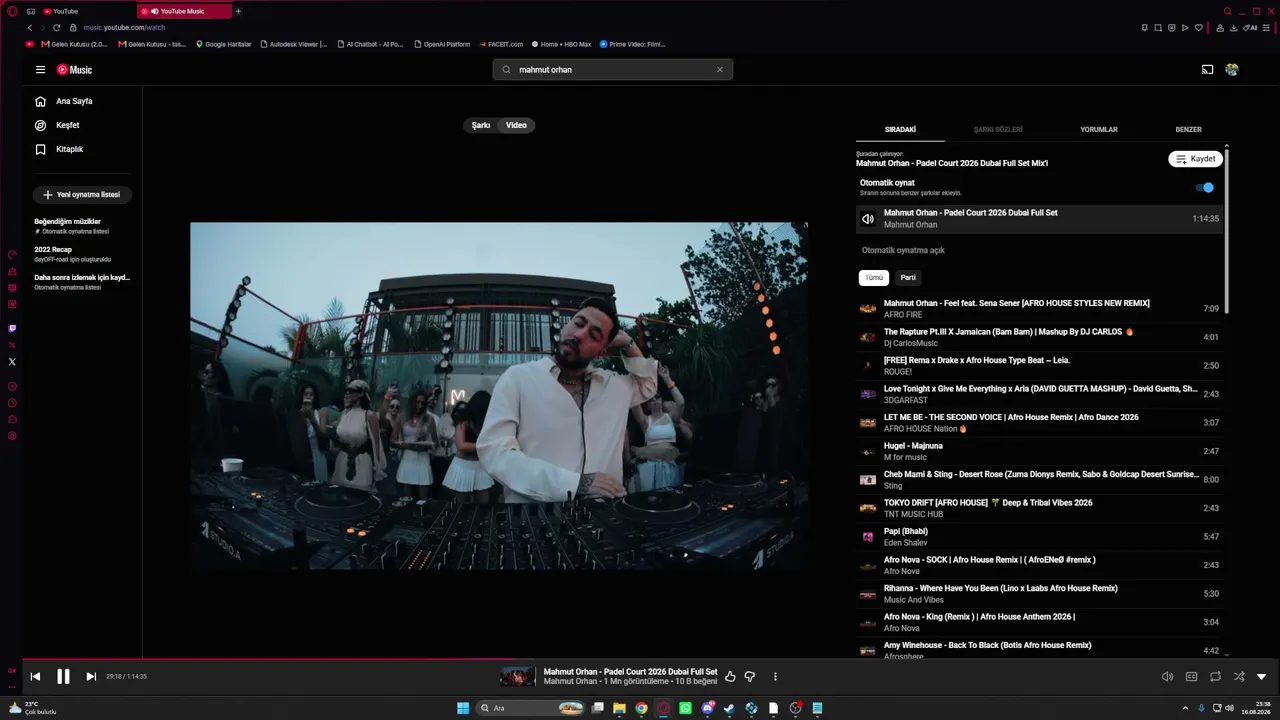The image size is (1280, 720).
Task: Click the cast to device icon
Action: 1207,70
